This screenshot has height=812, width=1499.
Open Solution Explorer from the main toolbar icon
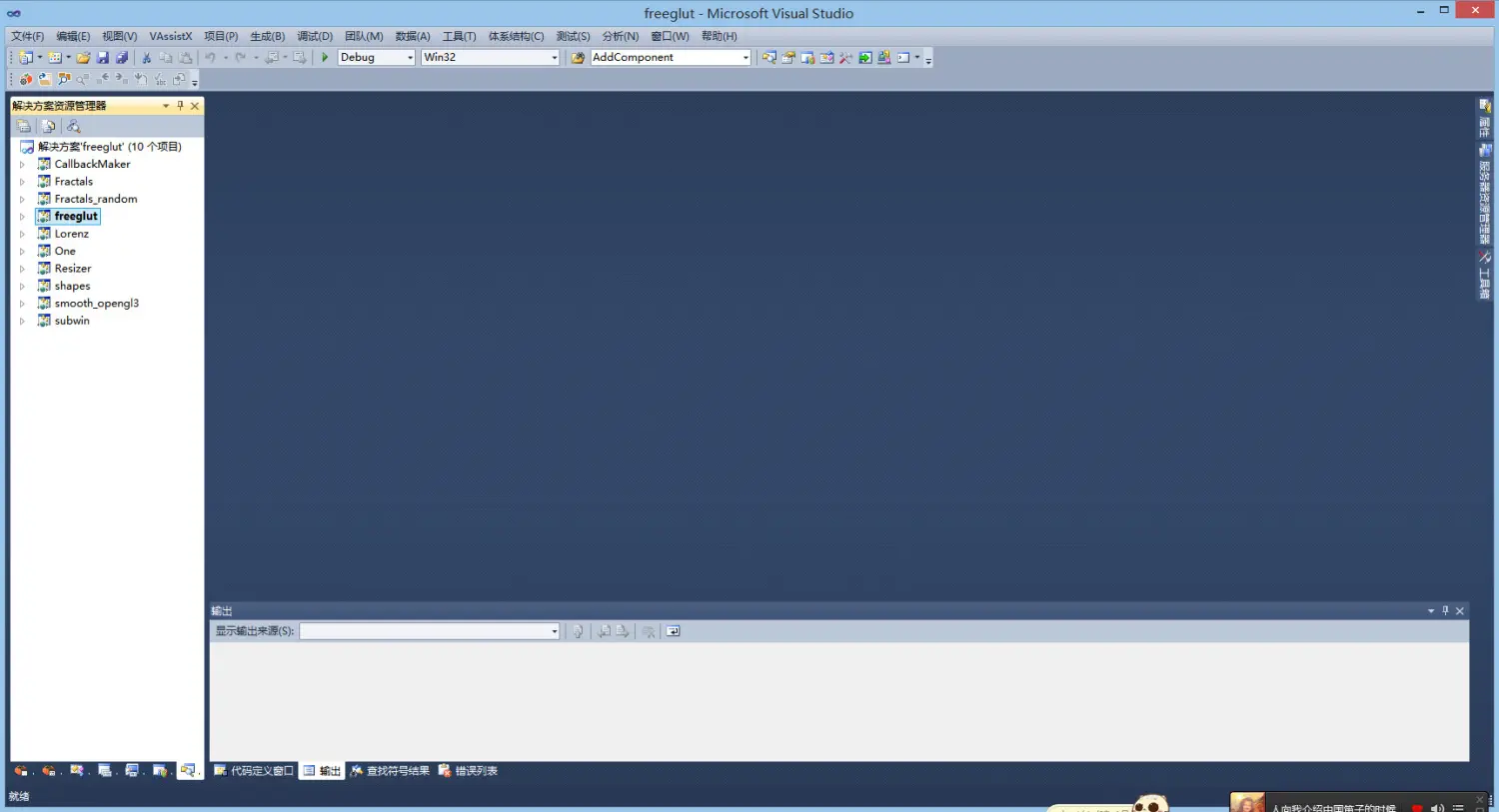(x=768, y=58)
